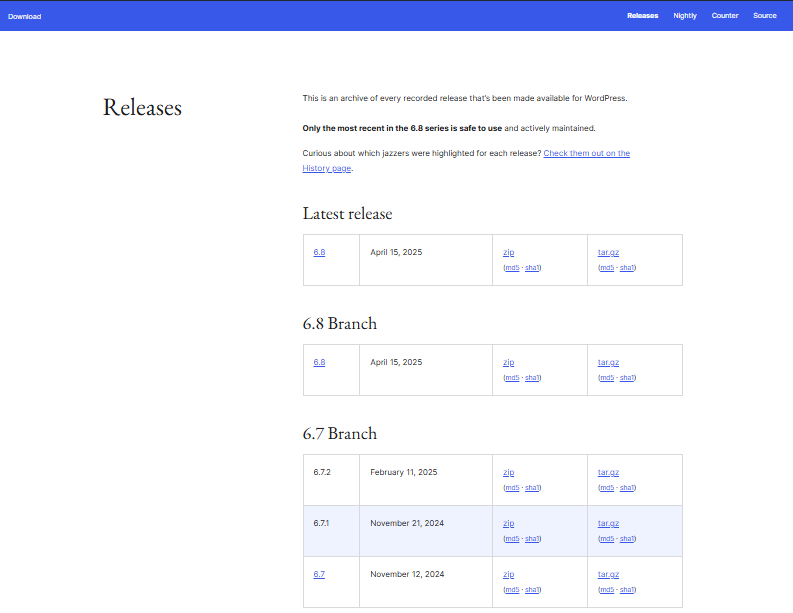This screenshot has width=793, height=613.
Task: Download zip from the 6.8 Branch table
Action: point(508,362)
